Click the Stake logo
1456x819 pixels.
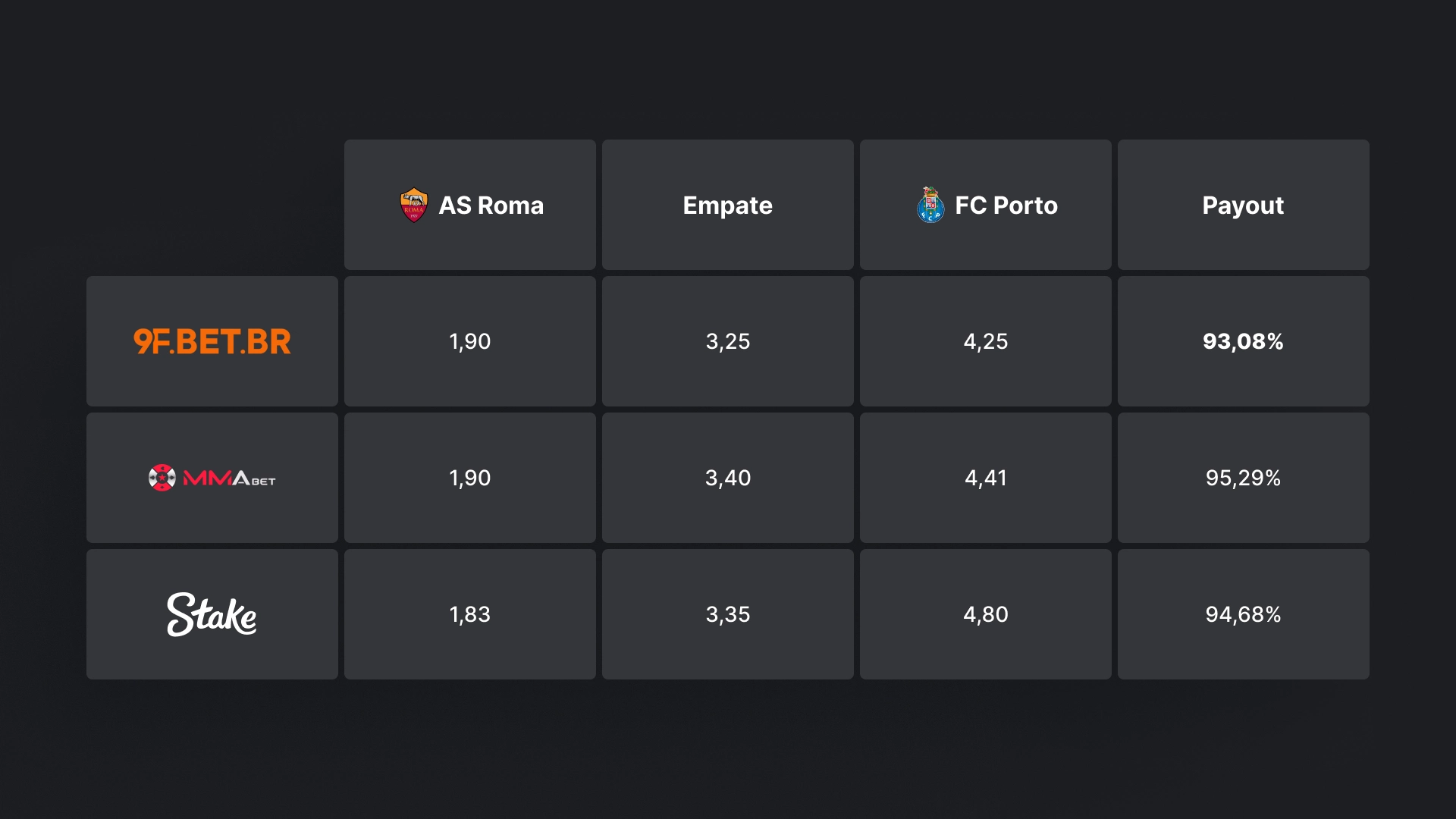[x=212, y=614]
